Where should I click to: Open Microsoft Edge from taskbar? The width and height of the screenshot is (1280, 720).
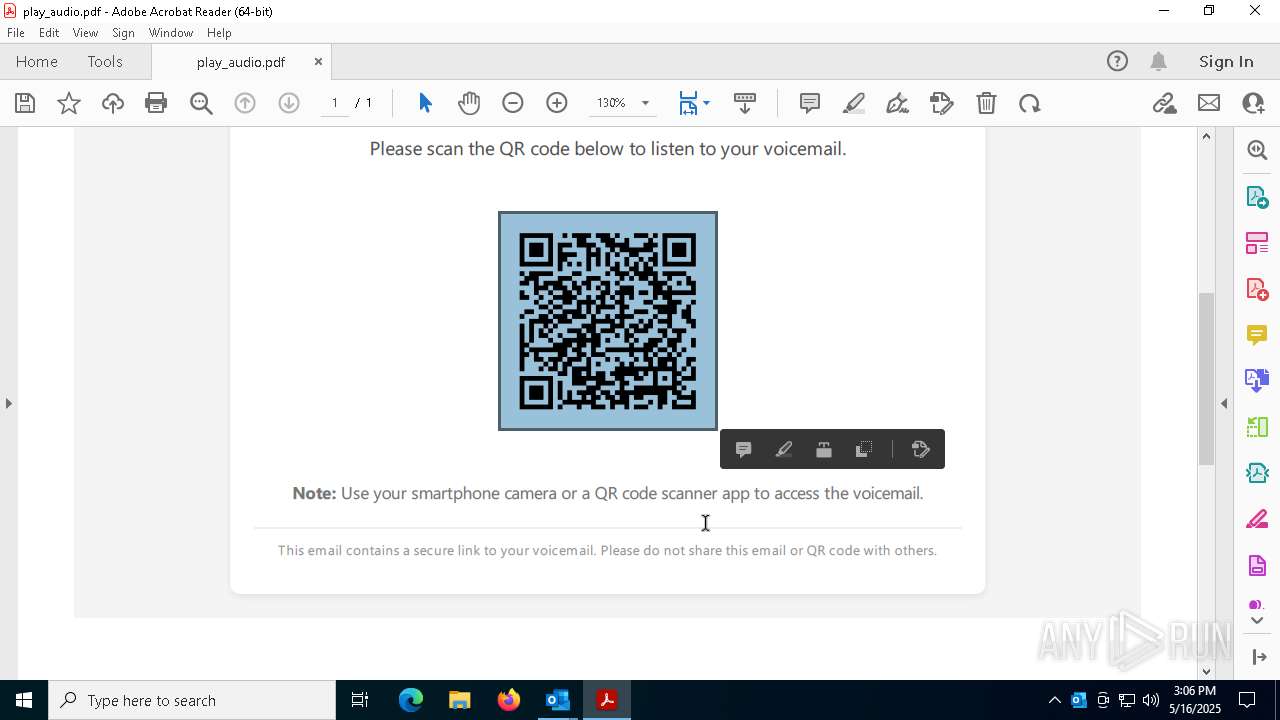point(411,700)
